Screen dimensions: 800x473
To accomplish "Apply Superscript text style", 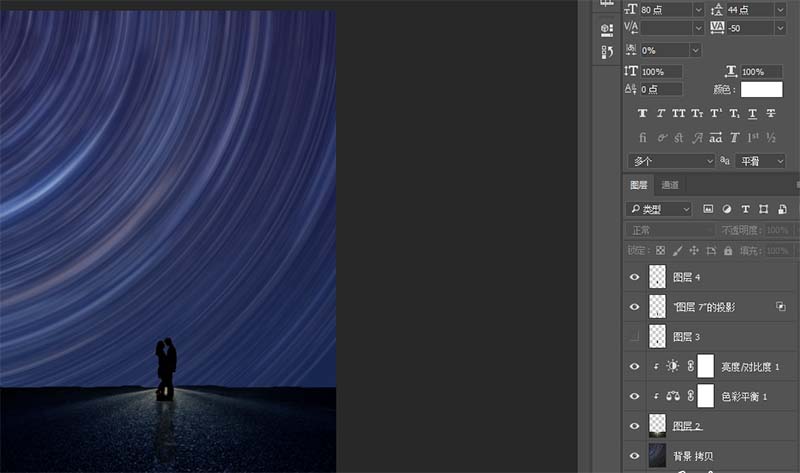I will click(716, 113).
